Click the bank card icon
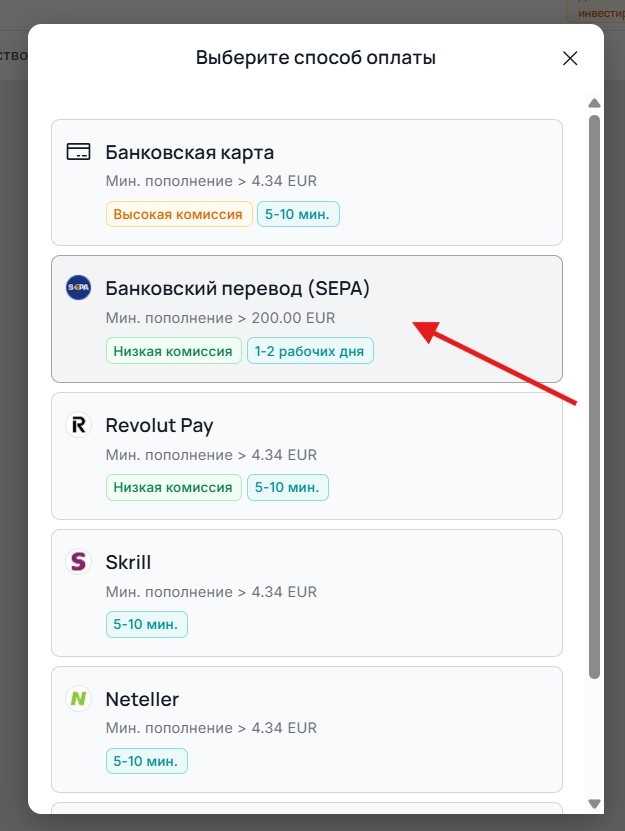The image size is (625, 831). tap(78, 152)
